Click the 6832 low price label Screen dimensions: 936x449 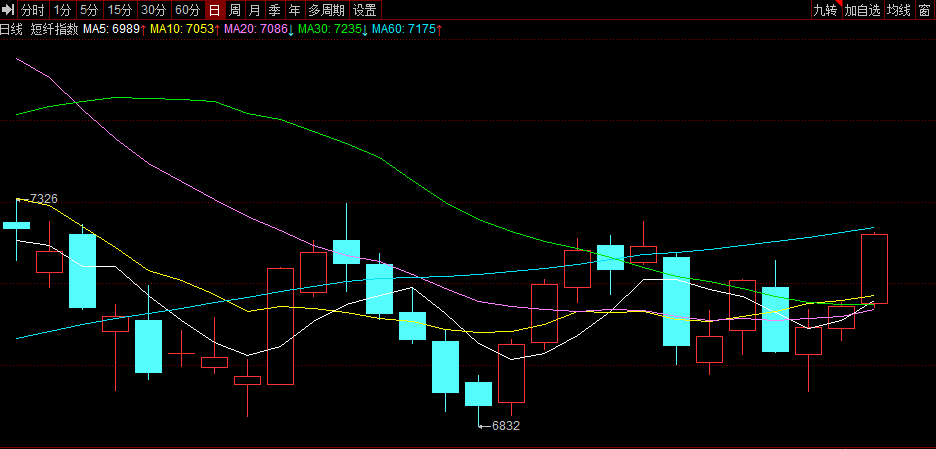tap(506, 426)
